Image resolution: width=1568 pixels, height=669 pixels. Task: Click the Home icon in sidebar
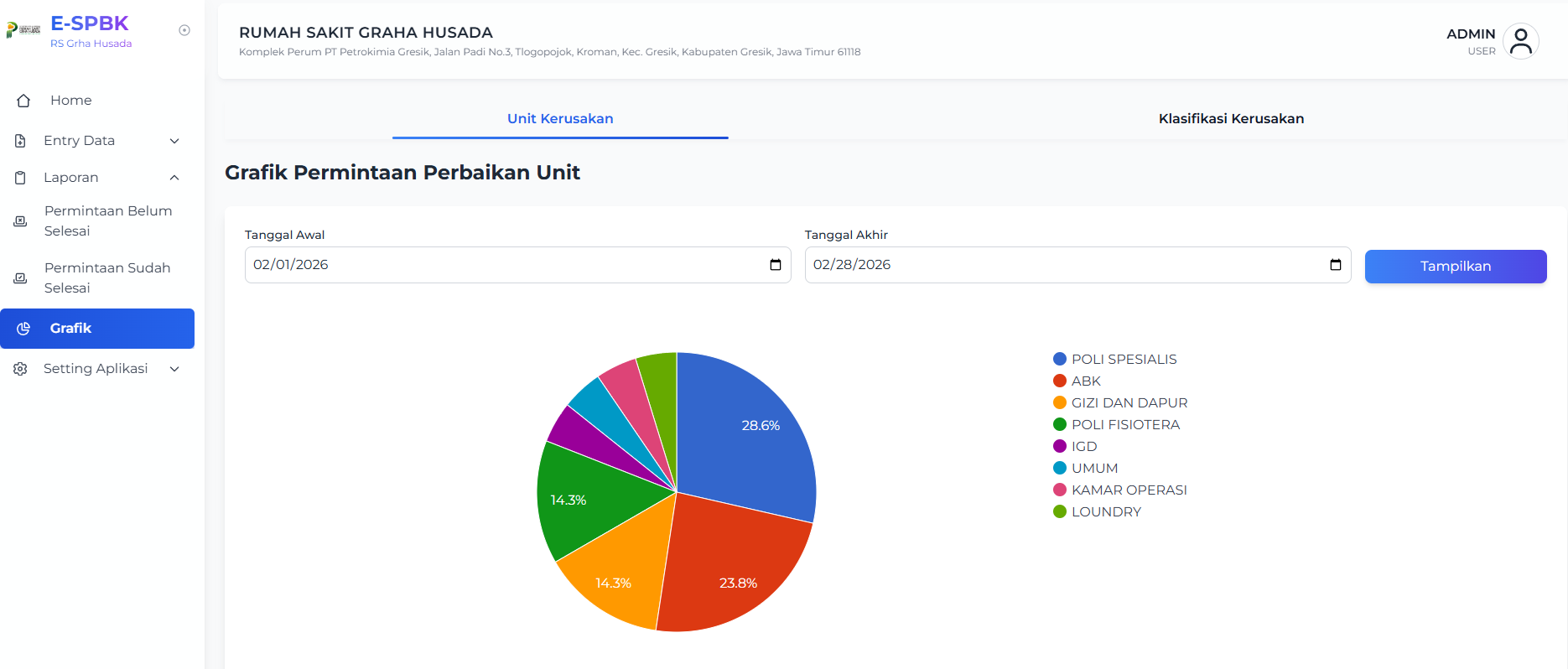click(x=23, y=101)
